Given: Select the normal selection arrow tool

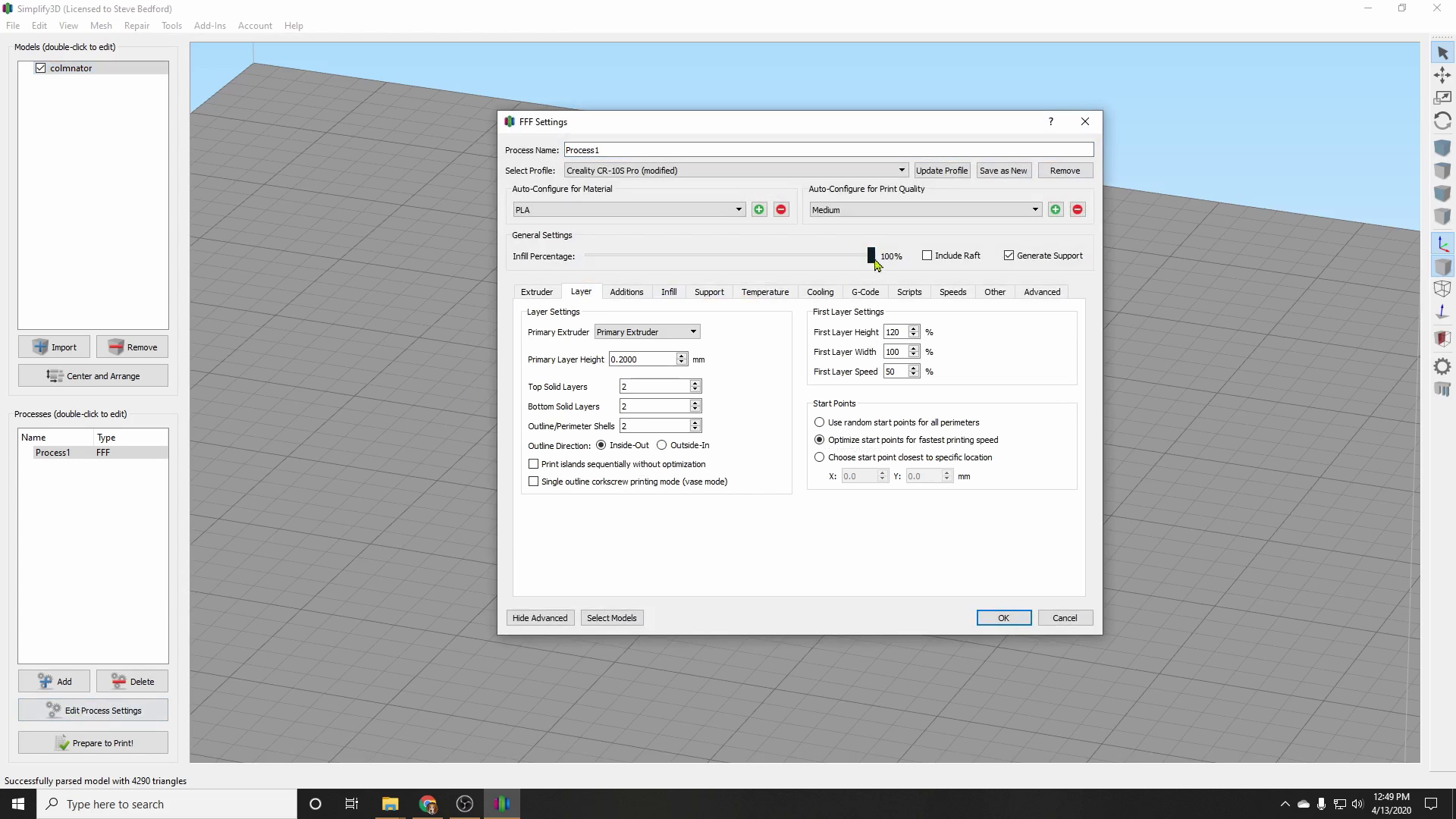Looking at the screenshot, I should click(1442, 53).
